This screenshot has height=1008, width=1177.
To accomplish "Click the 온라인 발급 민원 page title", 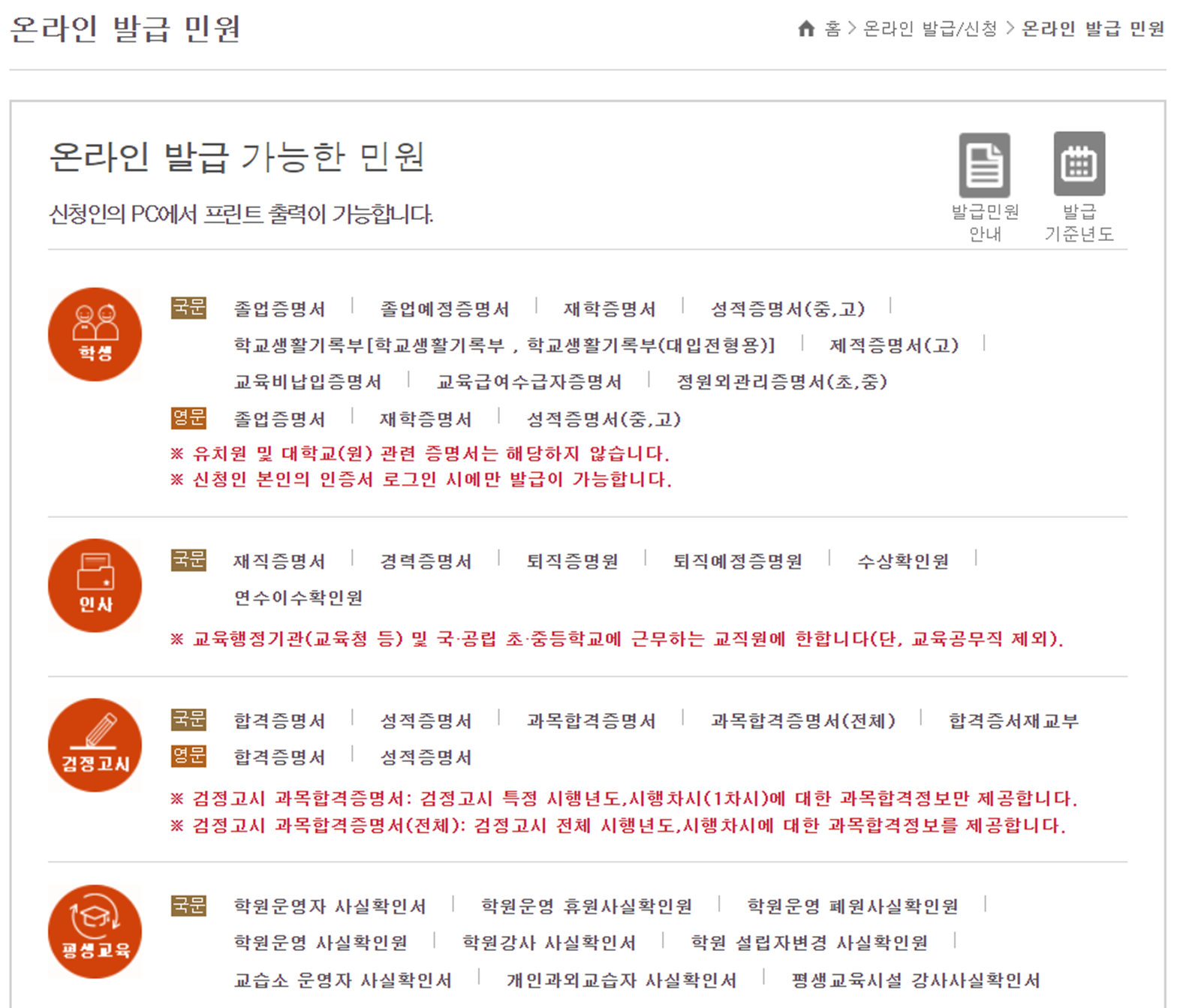I will pyautogui.click(x=125, y=29).
